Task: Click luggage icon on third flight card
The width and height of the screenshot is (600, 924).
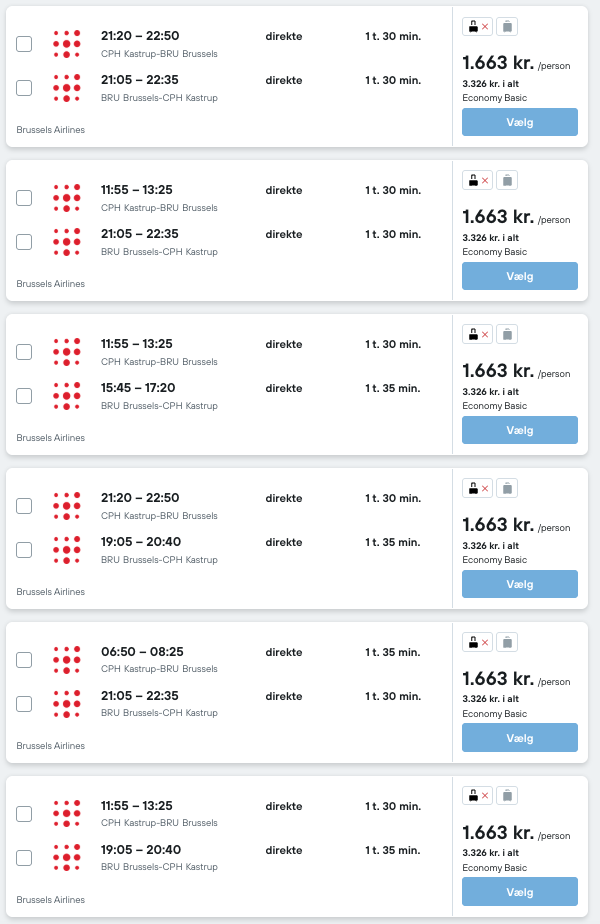Action: coord(507,335)
